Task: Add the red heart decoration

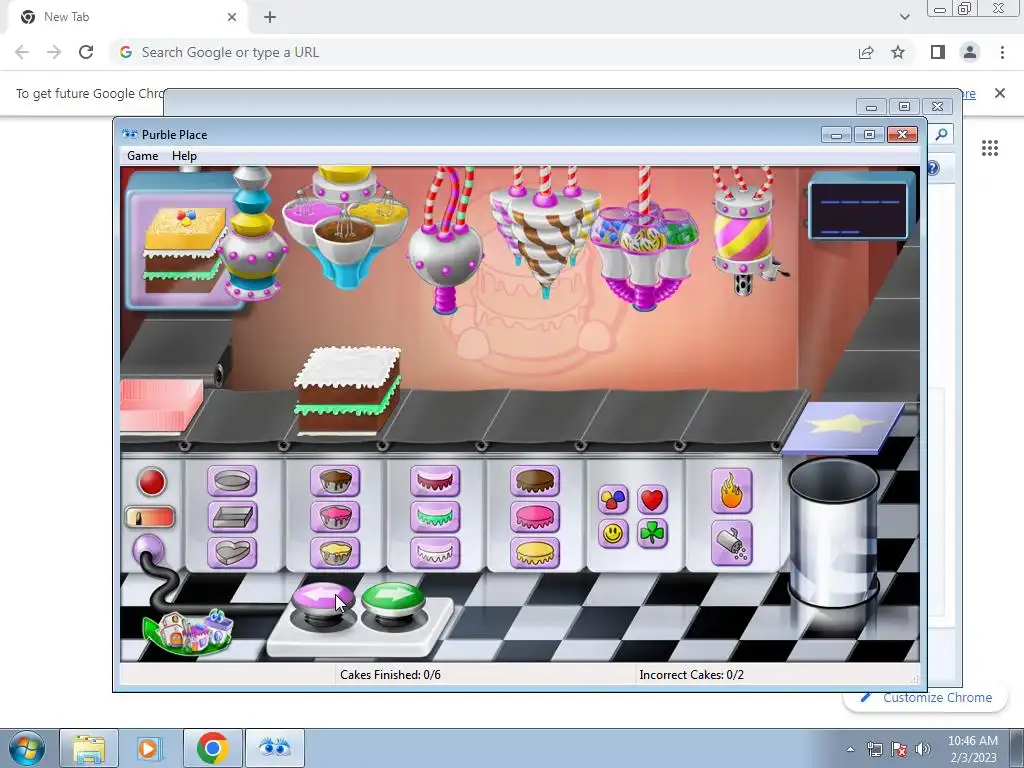Action: point(652,500)
